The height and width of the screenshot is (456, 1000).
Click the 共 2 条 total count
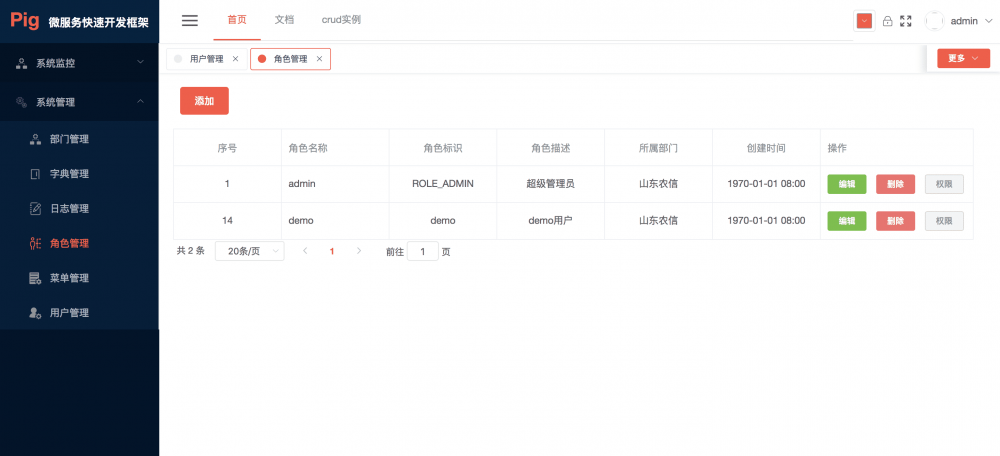coord(191,251)
